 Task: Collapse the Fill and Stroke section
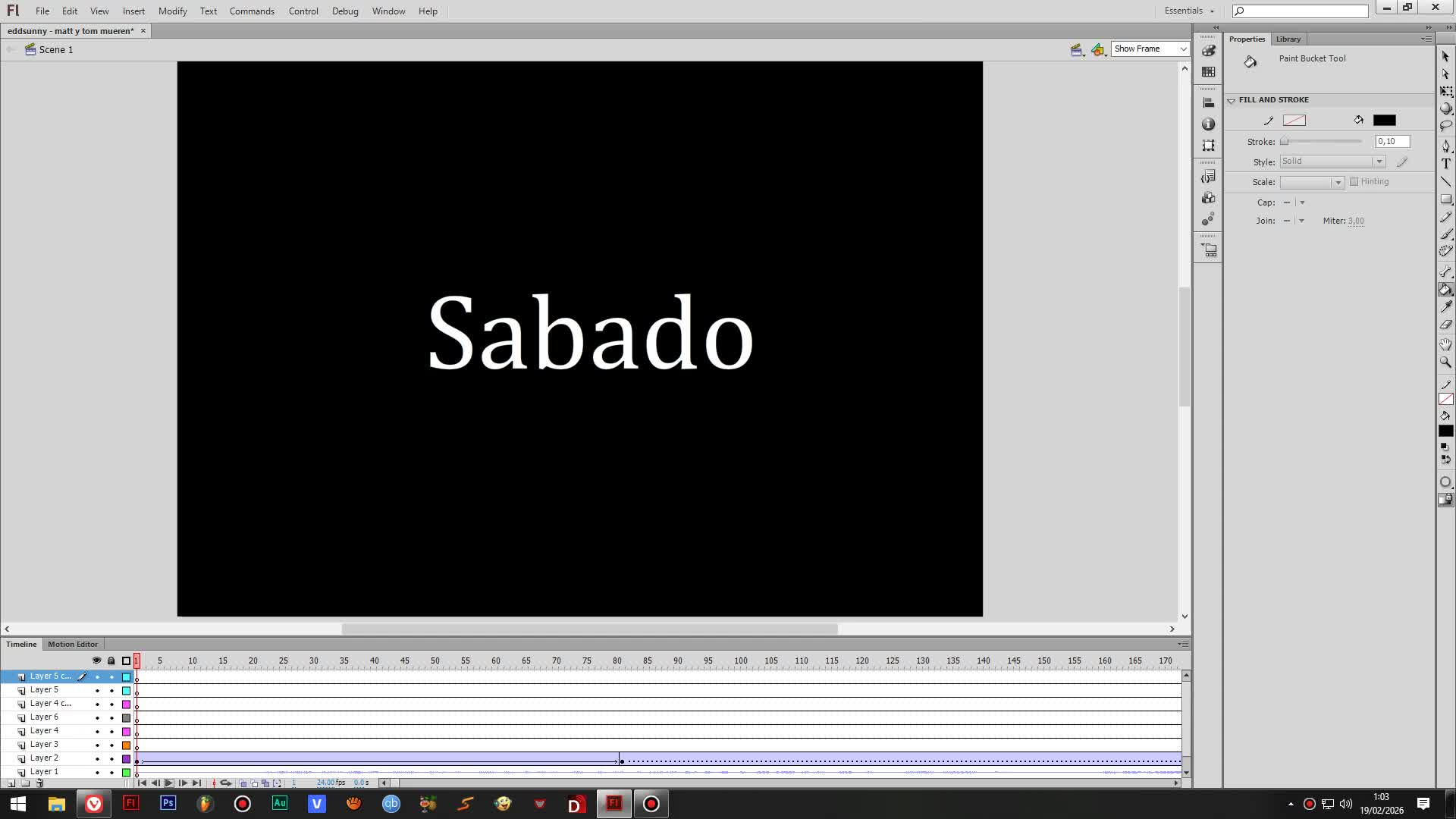click(1232, 99)
